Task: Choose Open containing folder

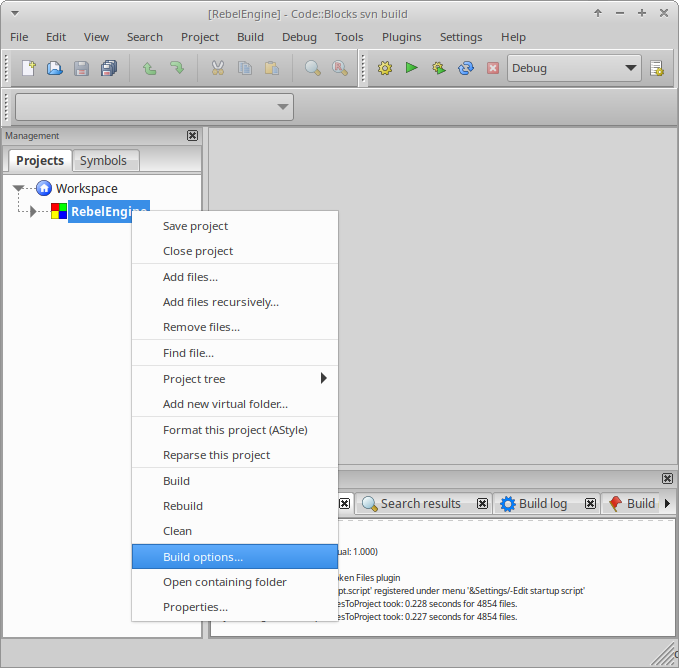Action: click(x=235, y=582)
